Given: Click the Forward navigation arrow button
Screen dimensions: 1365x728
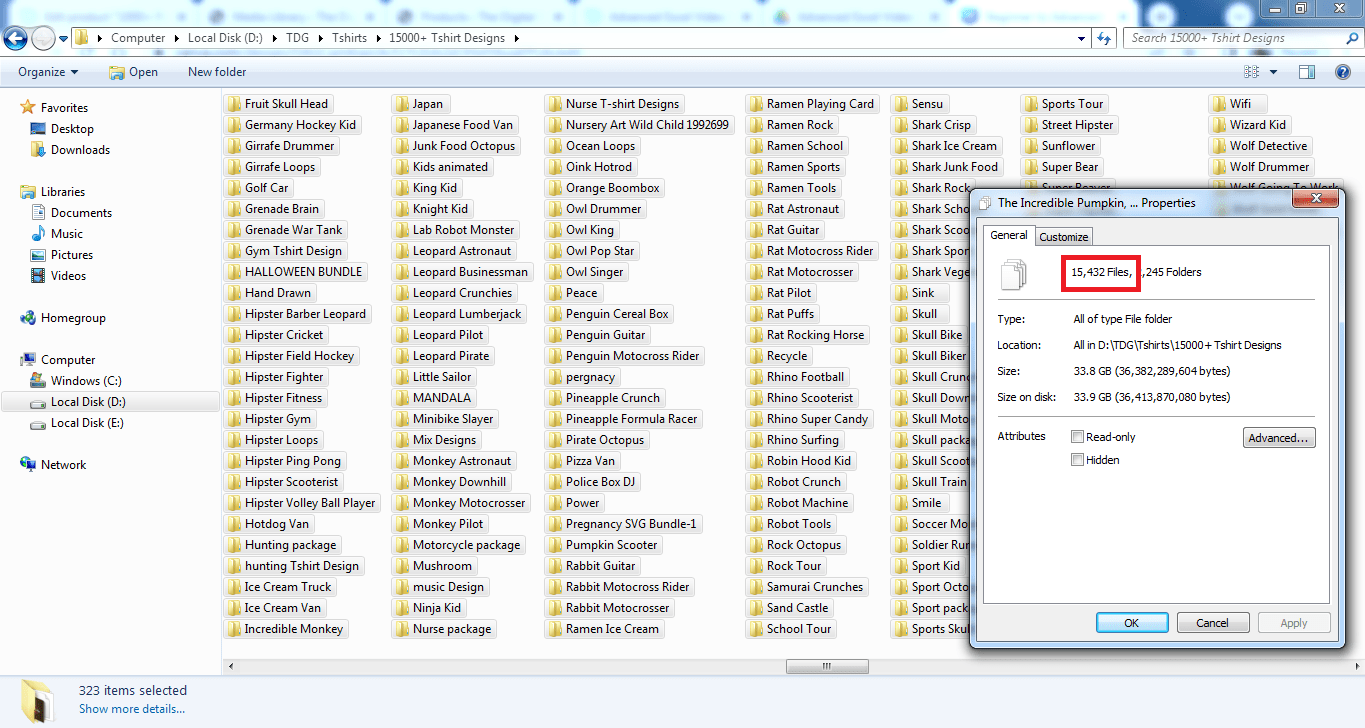Looking at the screenshot, I should click(43, 39).
